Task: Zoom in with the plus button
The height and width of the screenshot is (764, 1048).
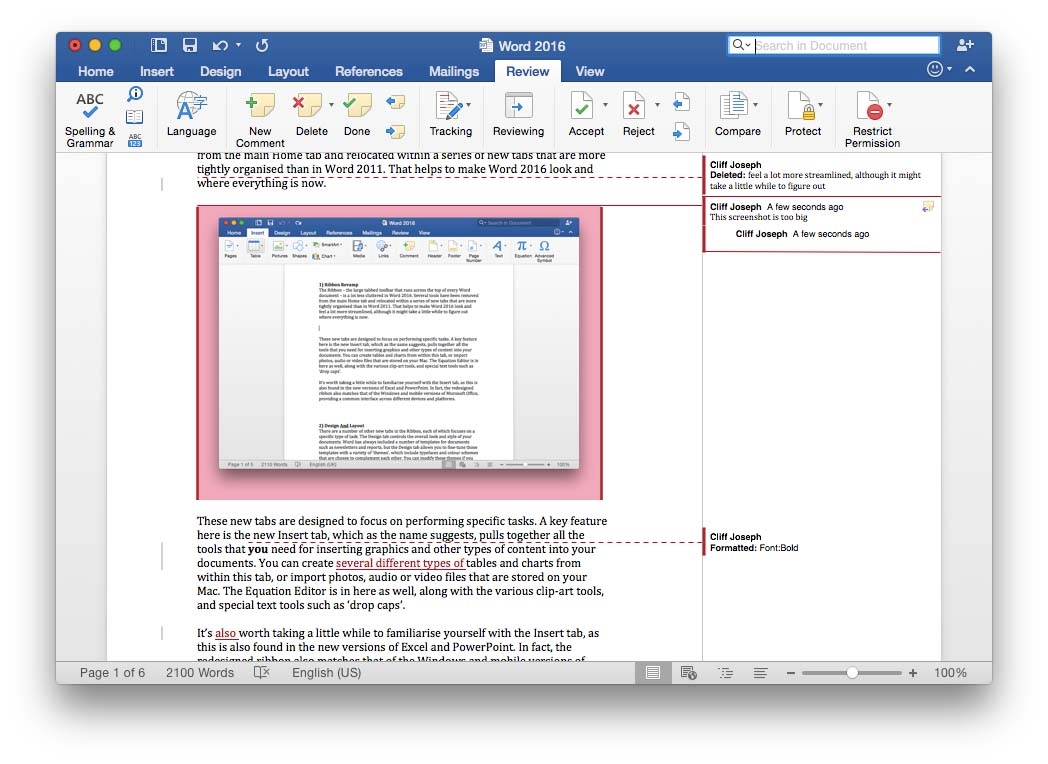Action: pos(913,673)
